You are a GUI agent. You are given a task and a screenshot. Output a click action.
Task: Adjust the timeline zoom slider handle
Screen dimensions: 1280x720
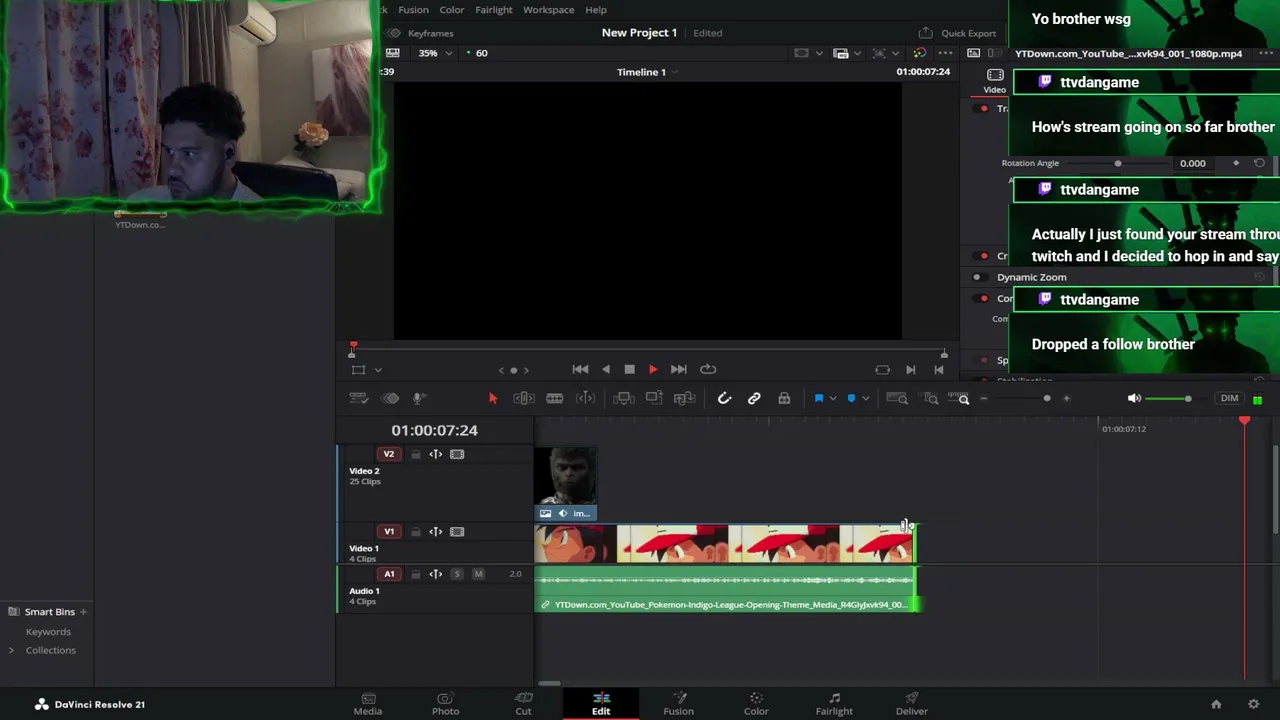(1047, 398)
